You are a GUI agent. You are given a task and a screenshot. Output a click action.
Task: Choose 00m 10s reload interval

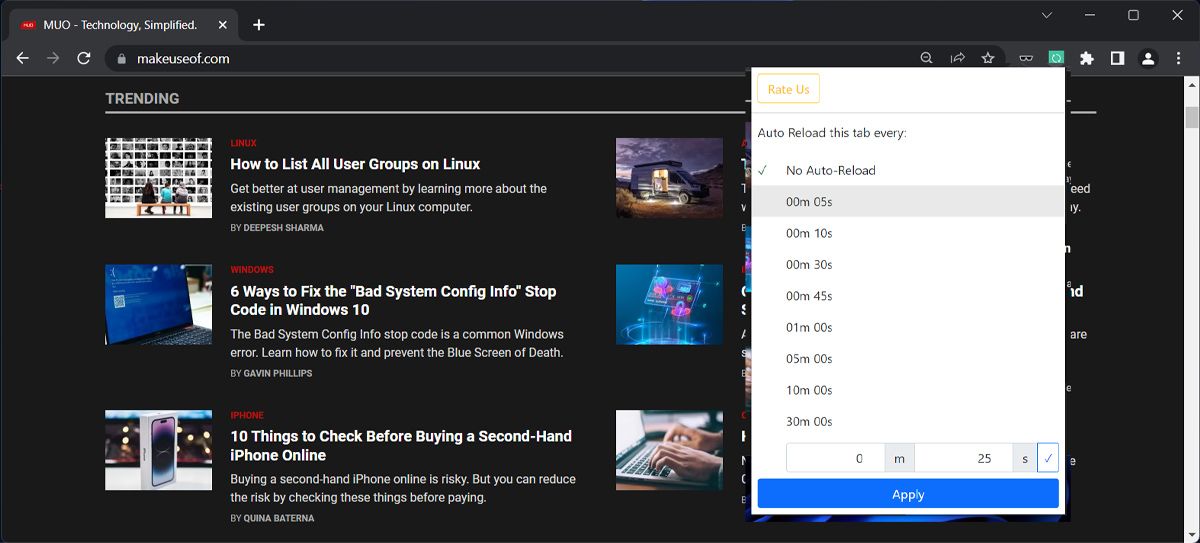pos(909,233)
